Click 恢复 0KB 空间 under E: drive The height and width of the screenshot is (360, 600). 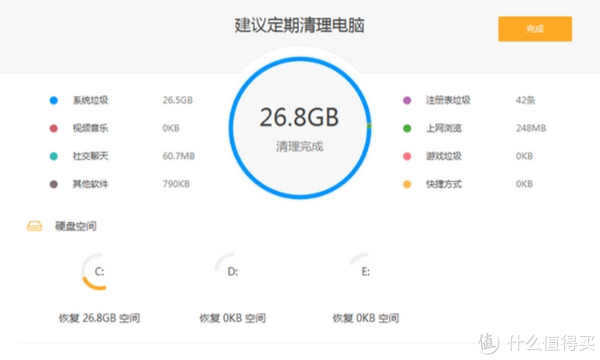click(x=366, y=318)
